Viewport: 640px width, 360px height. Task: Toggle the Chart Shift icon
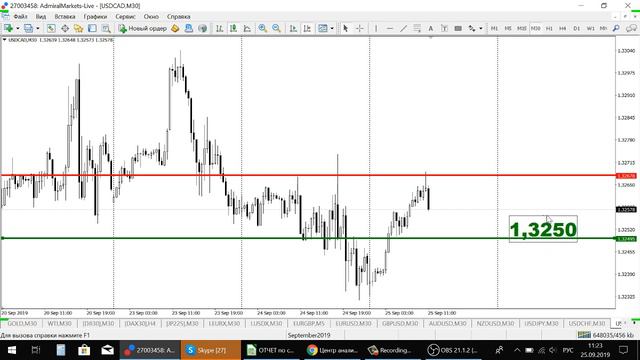(307, 28)
